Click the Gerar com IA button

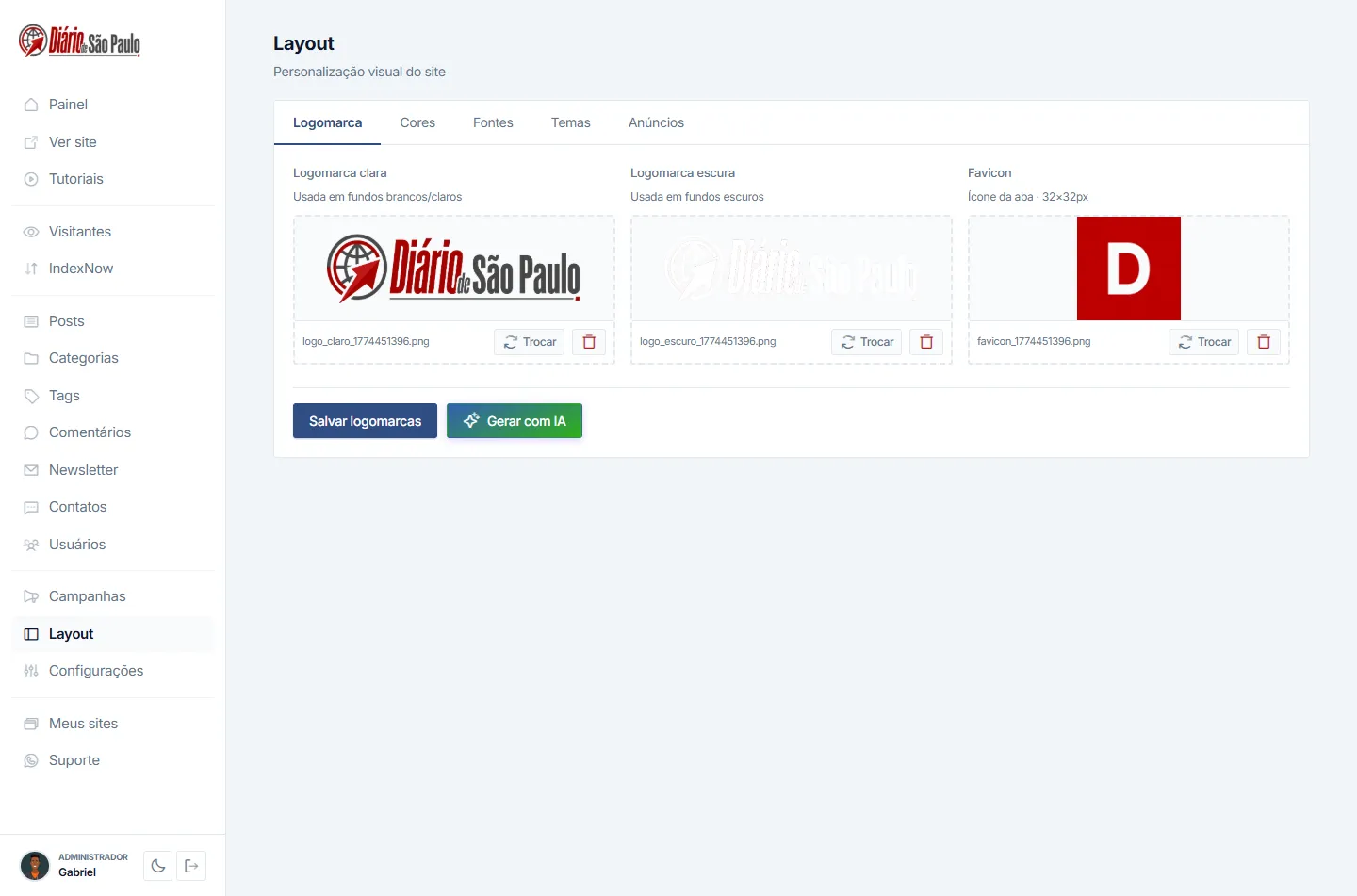click(515, 421)
